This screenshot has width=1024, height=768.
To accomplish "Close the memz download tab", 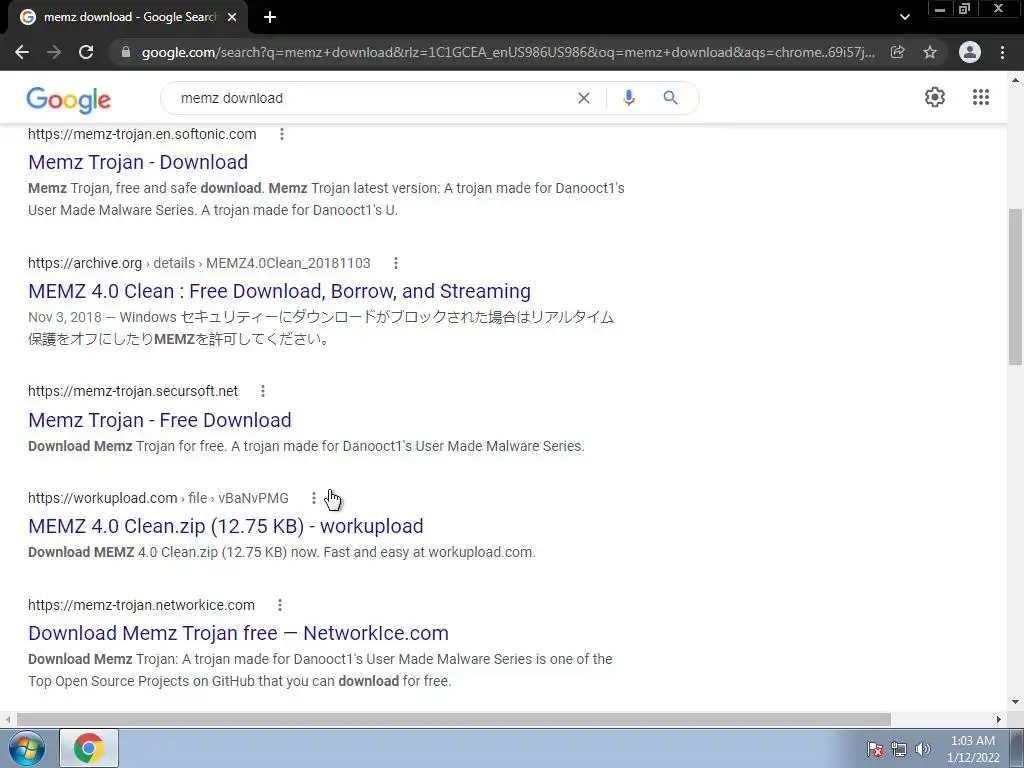I will click(232, 18).
